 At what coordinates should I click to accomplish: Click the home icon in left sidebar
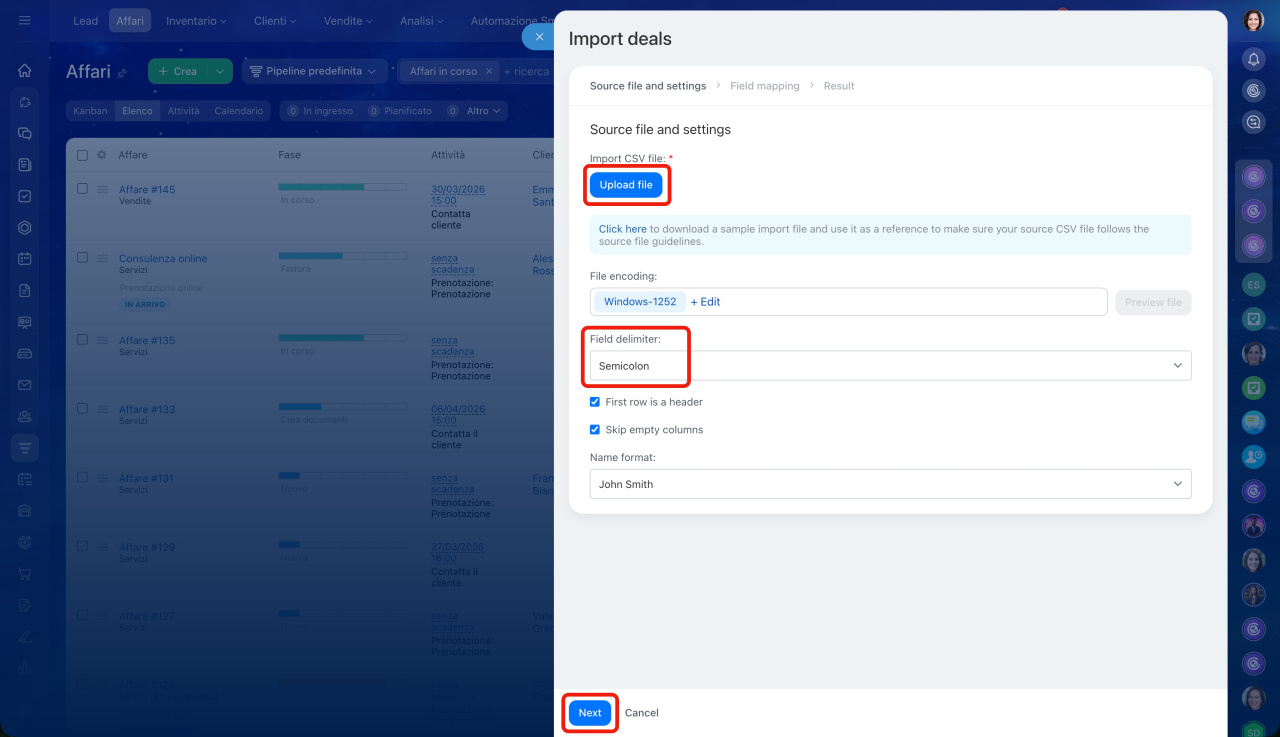(25, 71)
